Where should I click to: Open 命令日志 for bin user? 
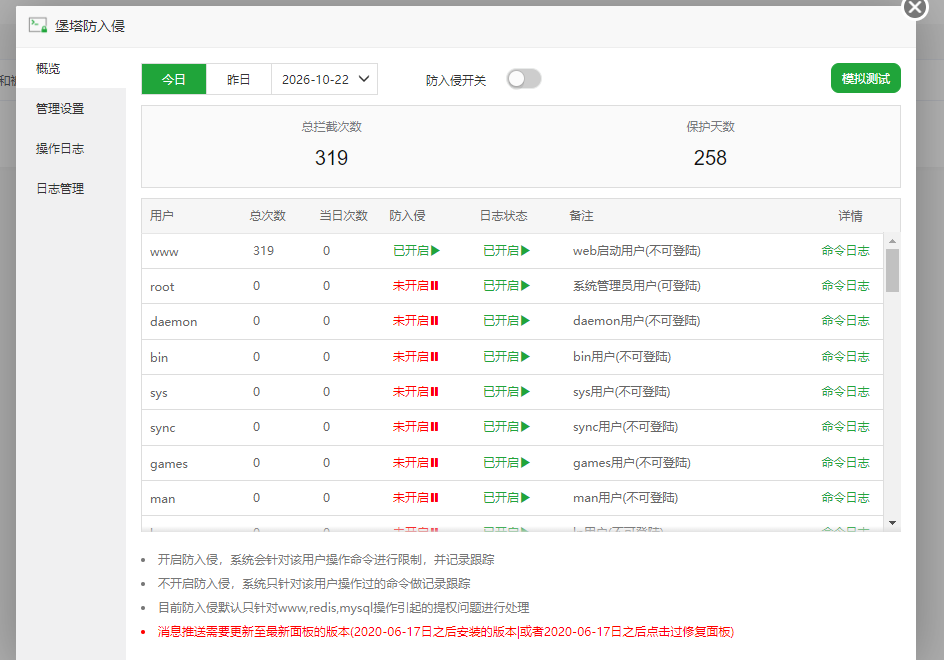click(x=845, y=356)
